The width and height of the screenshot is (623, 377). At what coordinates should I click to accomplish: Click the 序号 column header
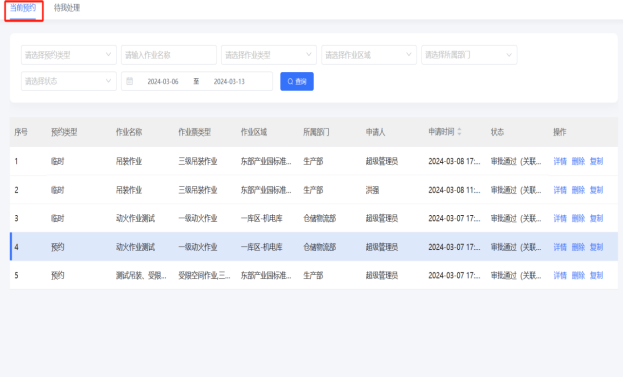(x=21, y=132)
